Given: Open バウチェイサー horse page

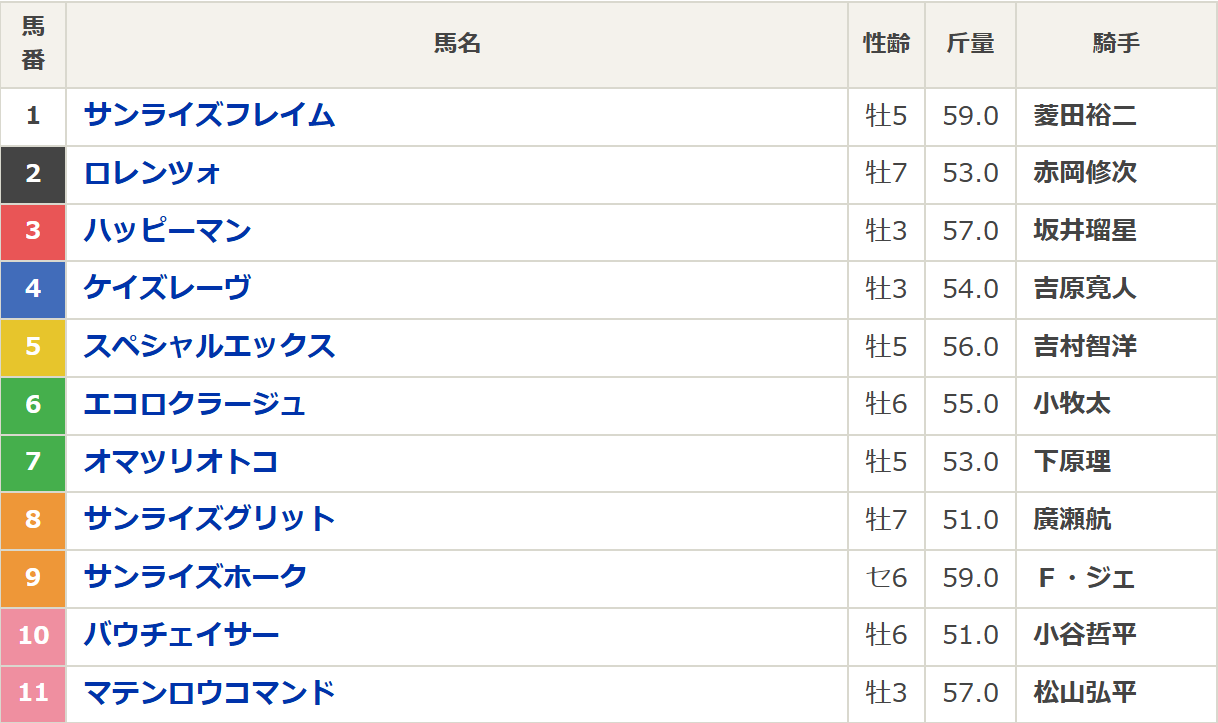Looking at the screenshot, I should 181,635.
